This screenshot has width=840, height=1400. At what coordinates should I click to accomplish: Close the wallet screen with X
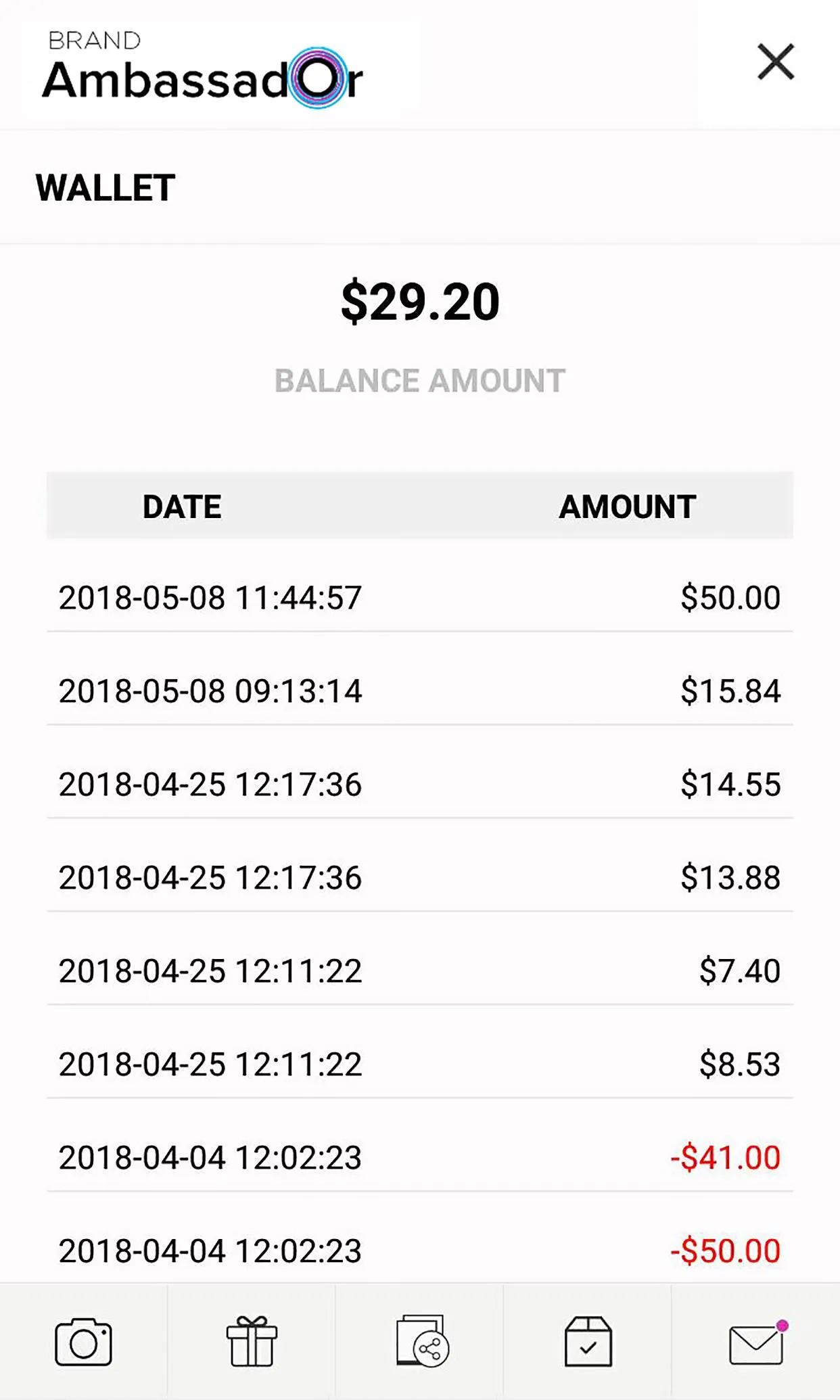tap(776, 62)
